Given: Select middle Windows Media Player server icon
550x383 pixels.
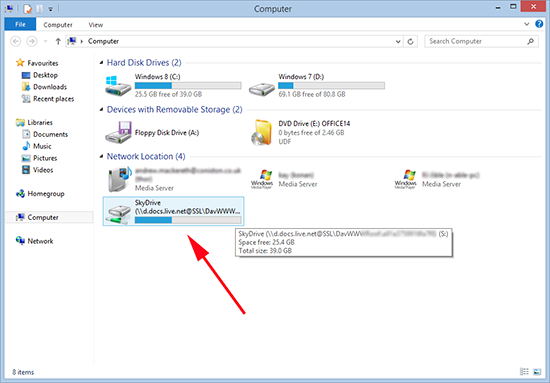Looking at the screenshot, I should 262,179.
